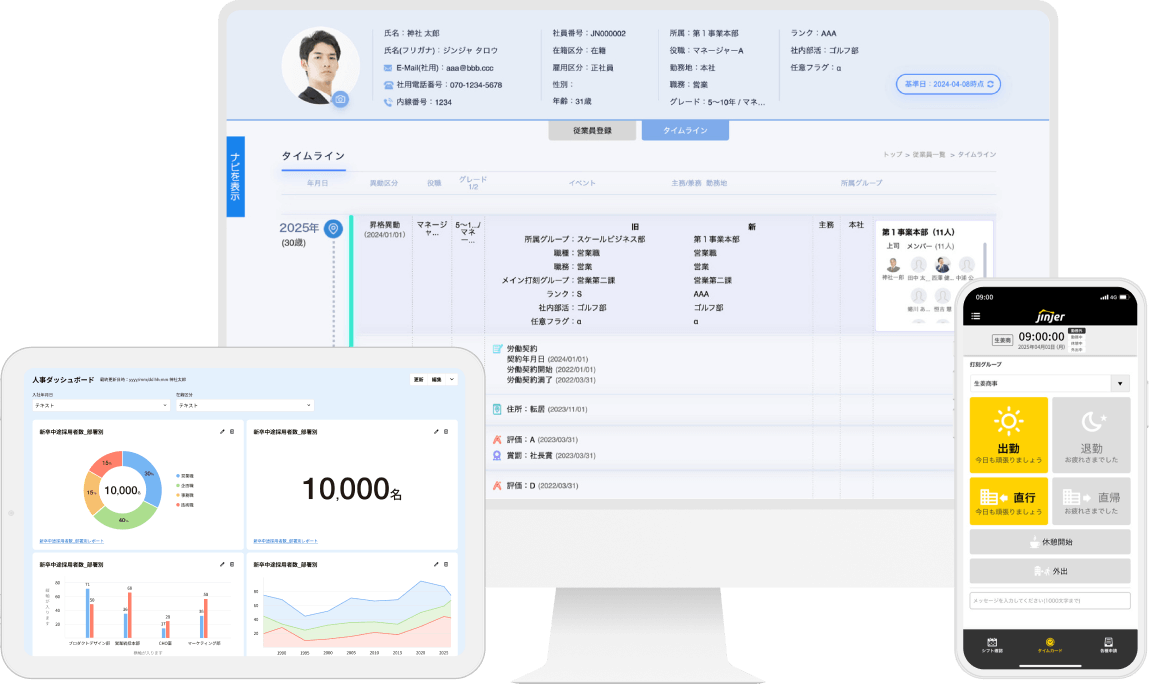Switch to the 従業員登録 tab
The image size is (1150, 684).
(x=591, y=131)
